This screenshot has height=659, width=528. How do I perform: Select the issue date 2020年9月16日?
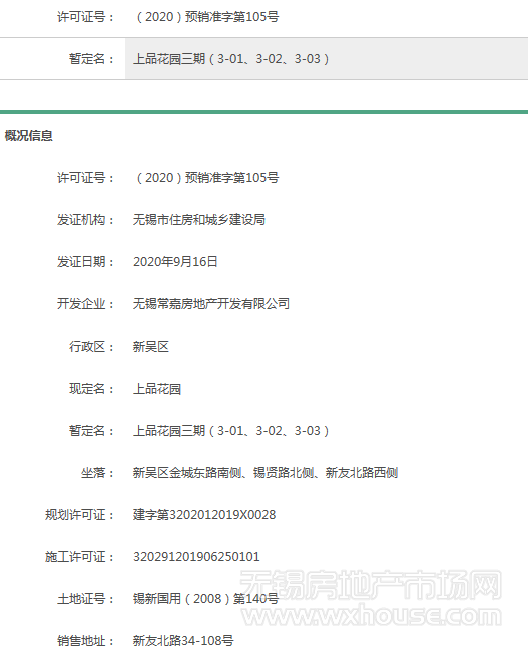click(x=175, y=262)
